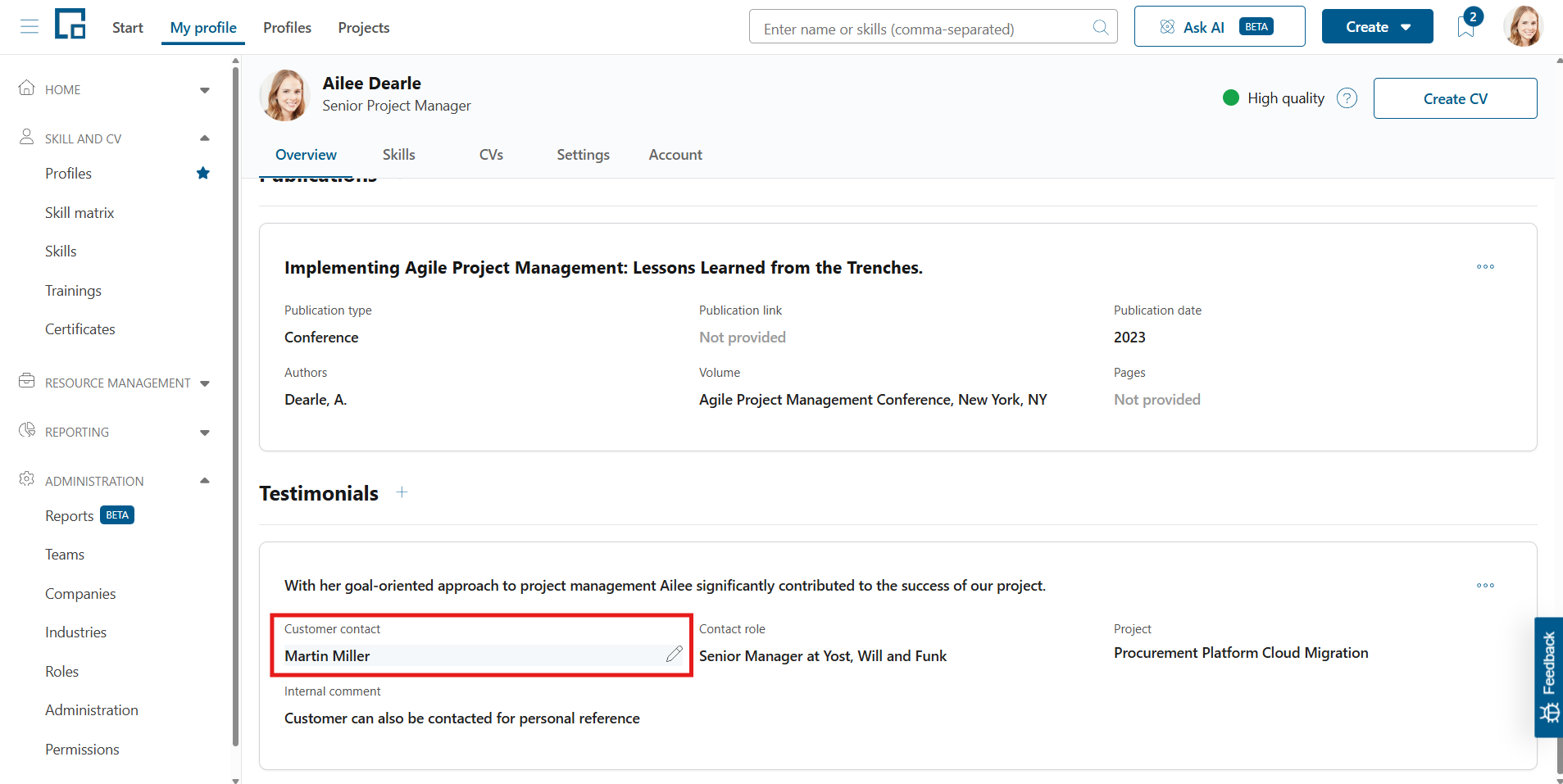
Task: Open Companies in sidebar
Action: pos(80,594)
